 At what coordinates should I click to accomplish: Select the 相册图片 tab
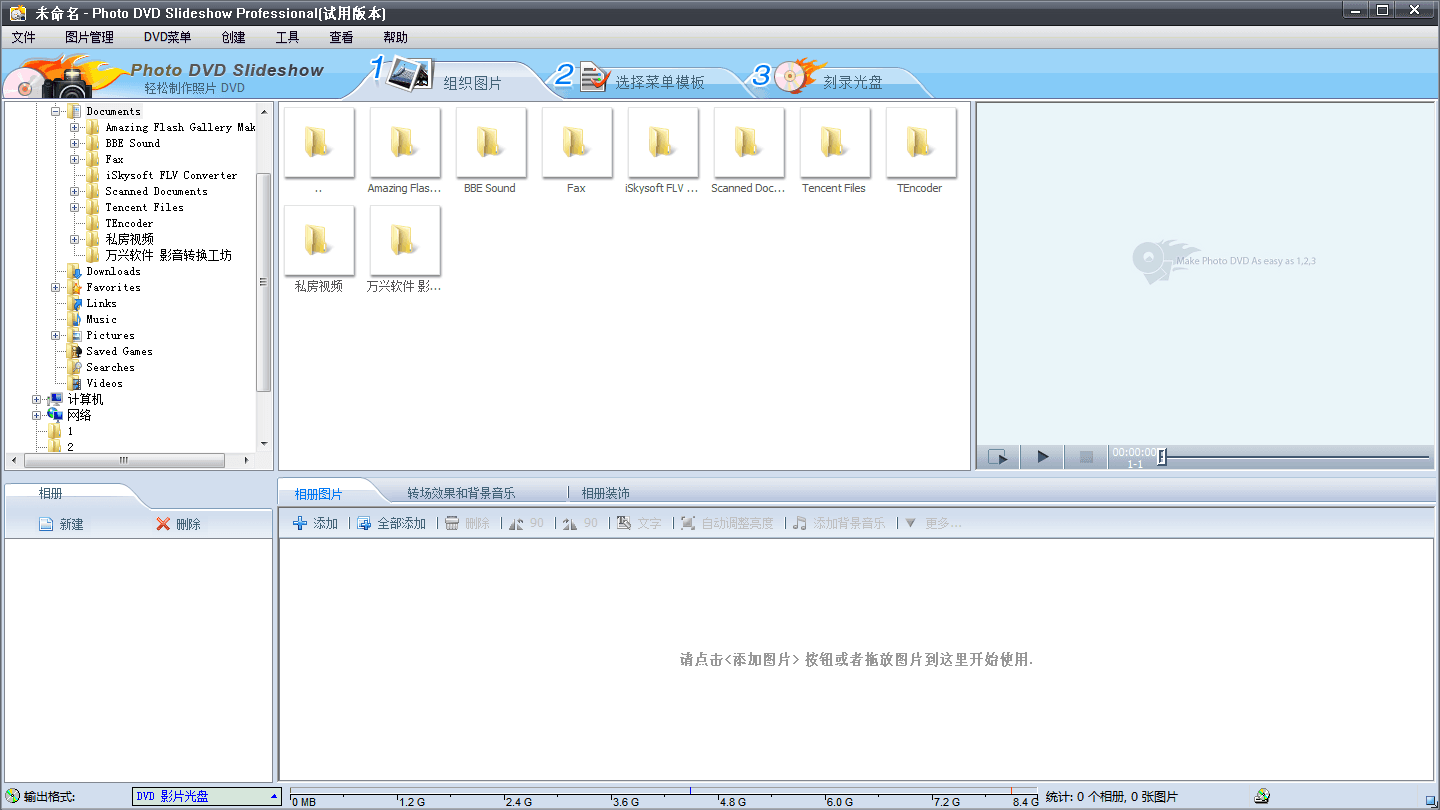point(318,494)
